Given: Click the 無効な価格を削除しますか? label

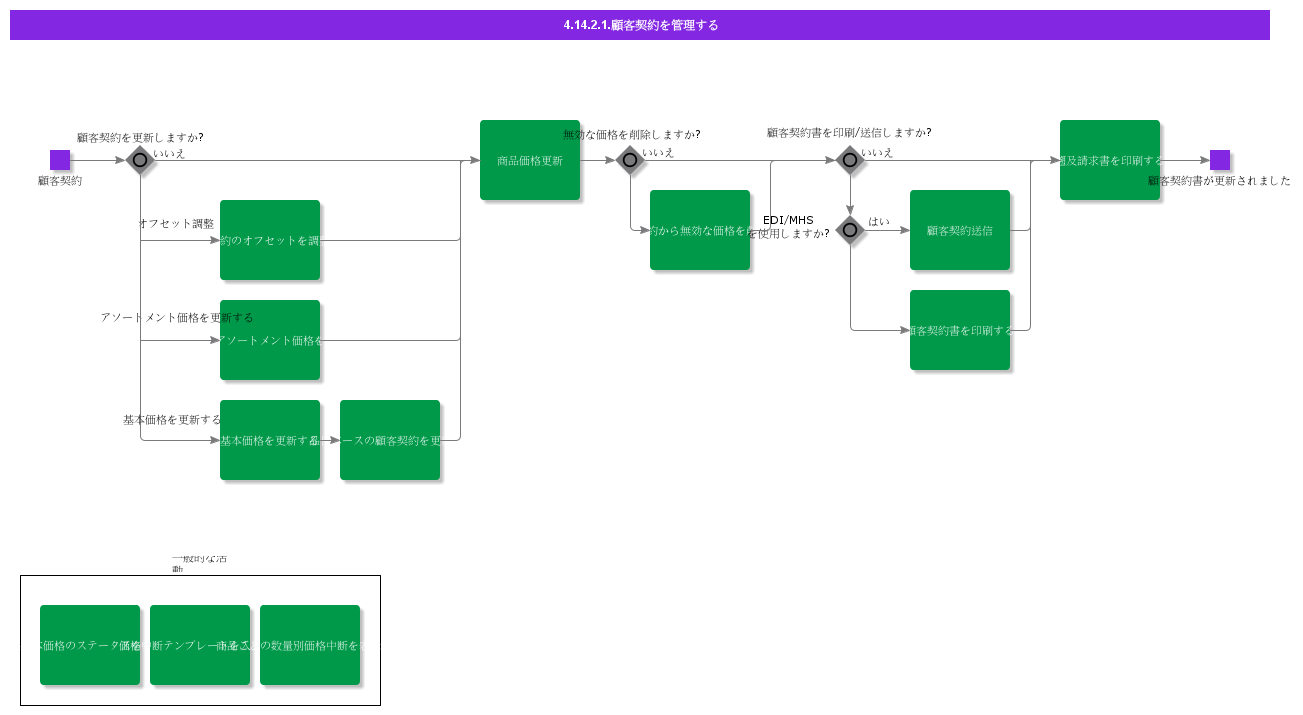Looking at the screenshot, I should tap(632, 134).
